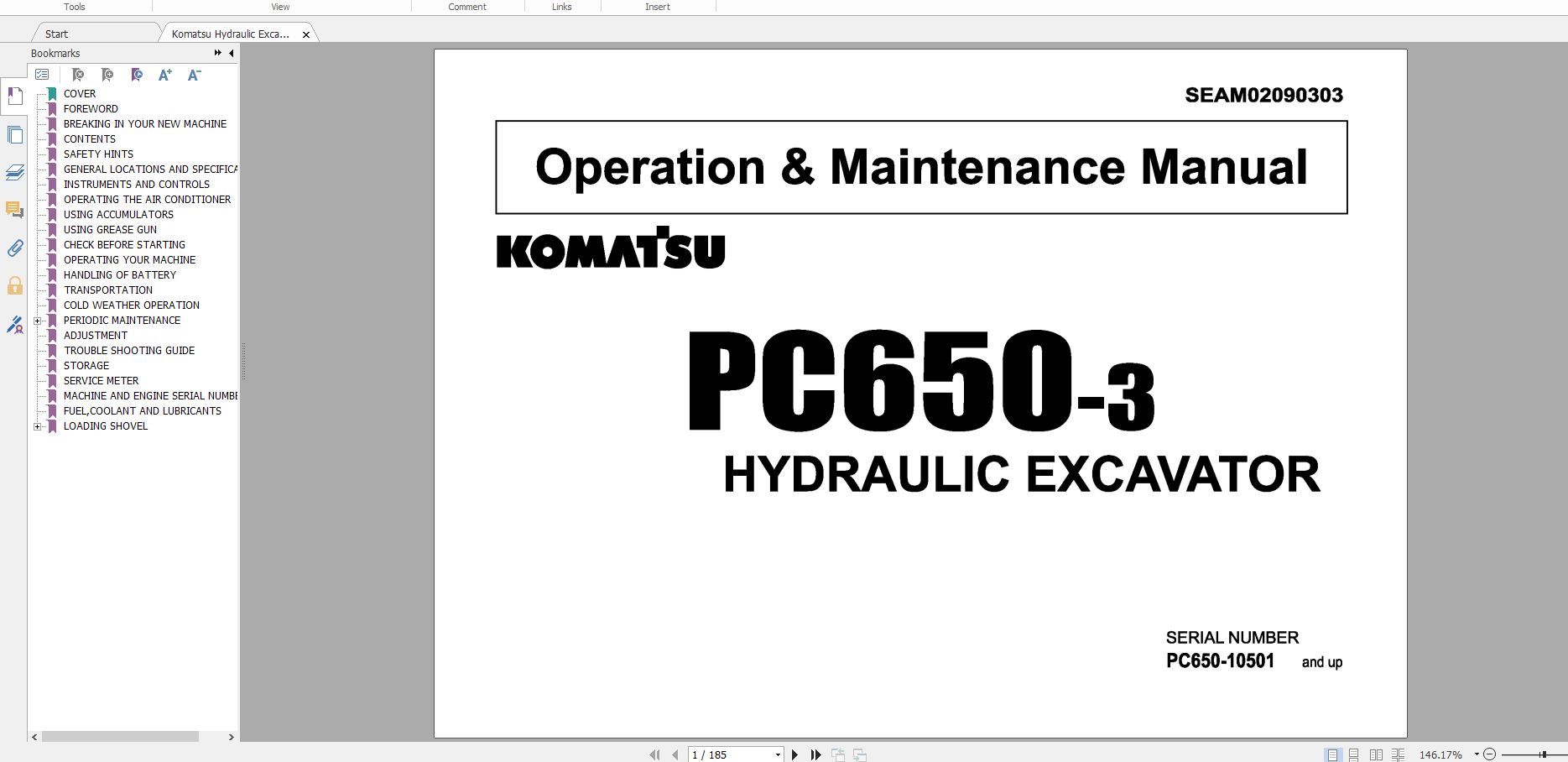This screenshot has width=1568, height=762.
Task: Open the Bookmarks side panel icon
Action: (14, 97)
